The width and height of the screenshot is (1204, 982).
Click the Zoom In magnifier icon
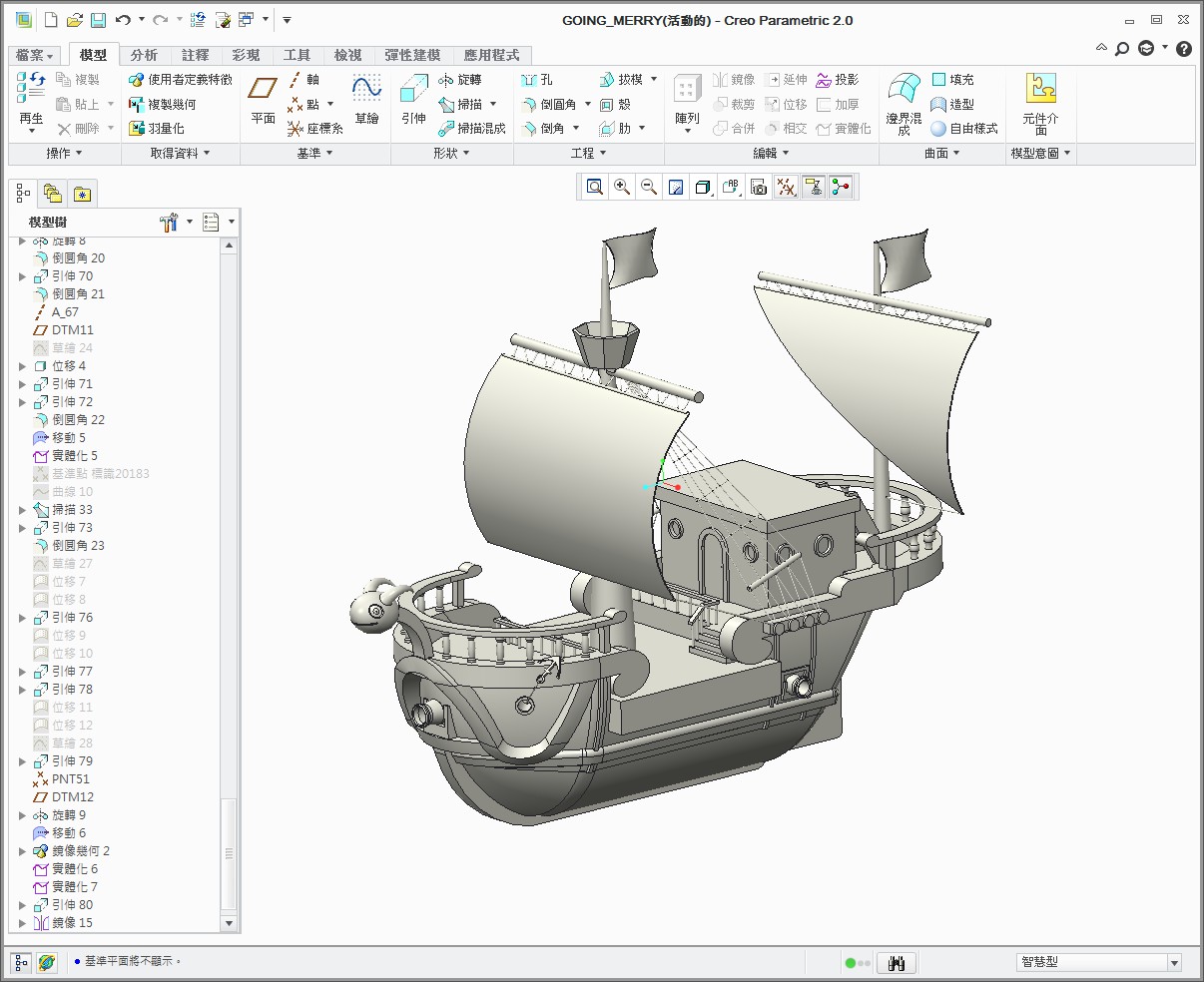coord(622,187)
